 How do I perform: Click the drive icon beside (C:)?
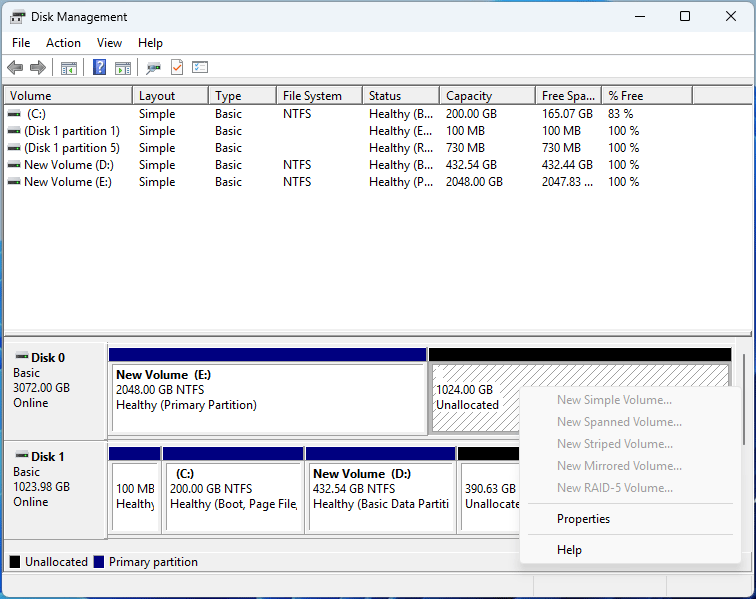click(14, 113)
